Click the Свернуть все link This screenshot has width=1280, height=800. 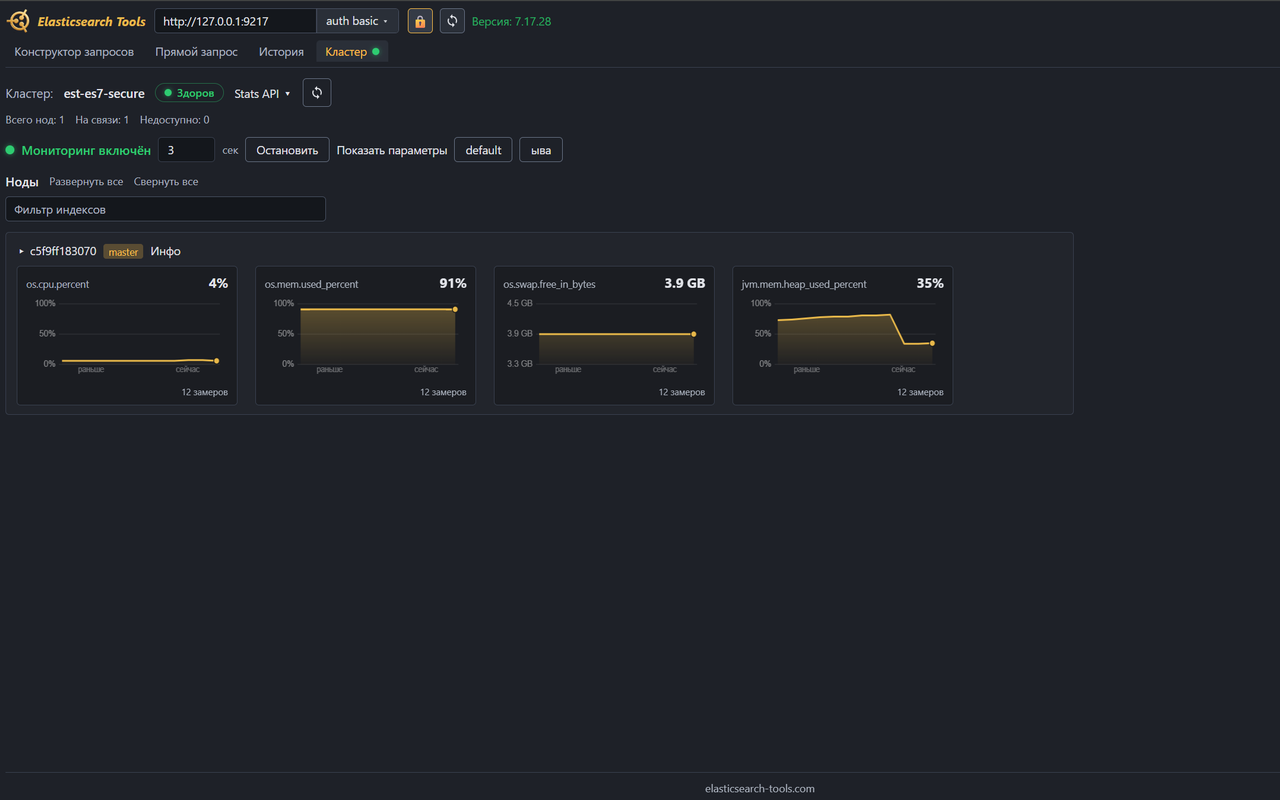(x=166, y=182)
